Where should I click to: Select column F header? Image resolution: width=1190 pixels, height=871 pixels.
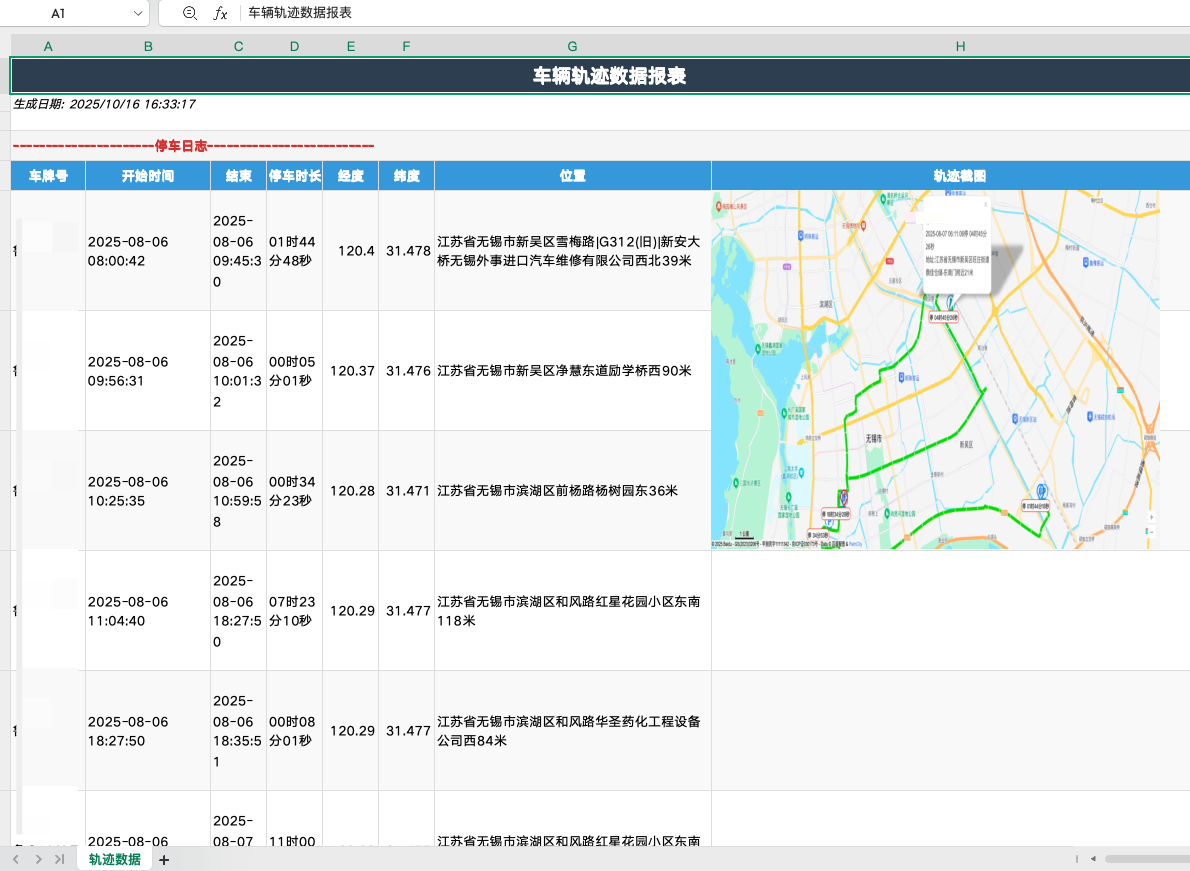406,46
